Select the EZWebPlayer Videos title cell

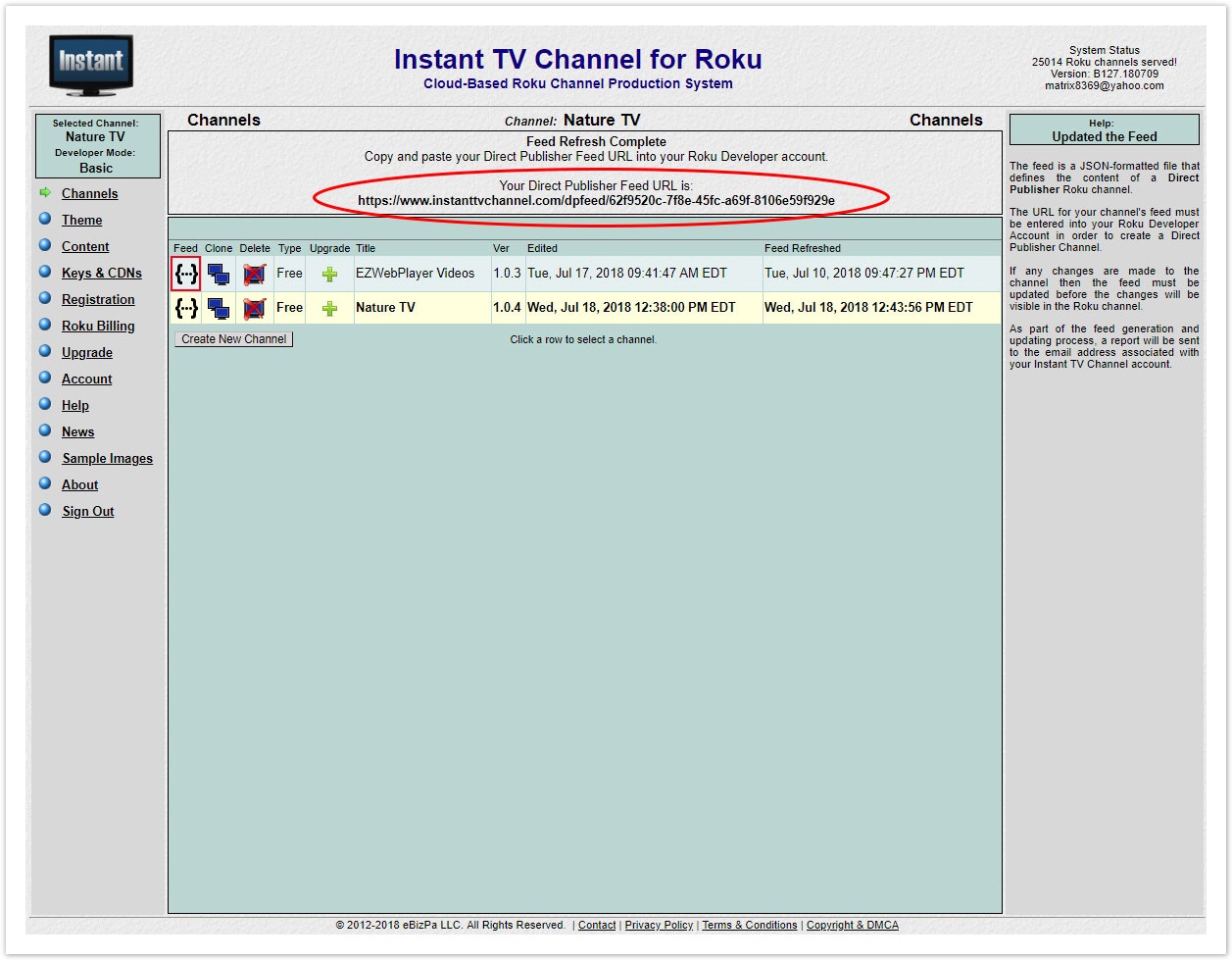422,274
